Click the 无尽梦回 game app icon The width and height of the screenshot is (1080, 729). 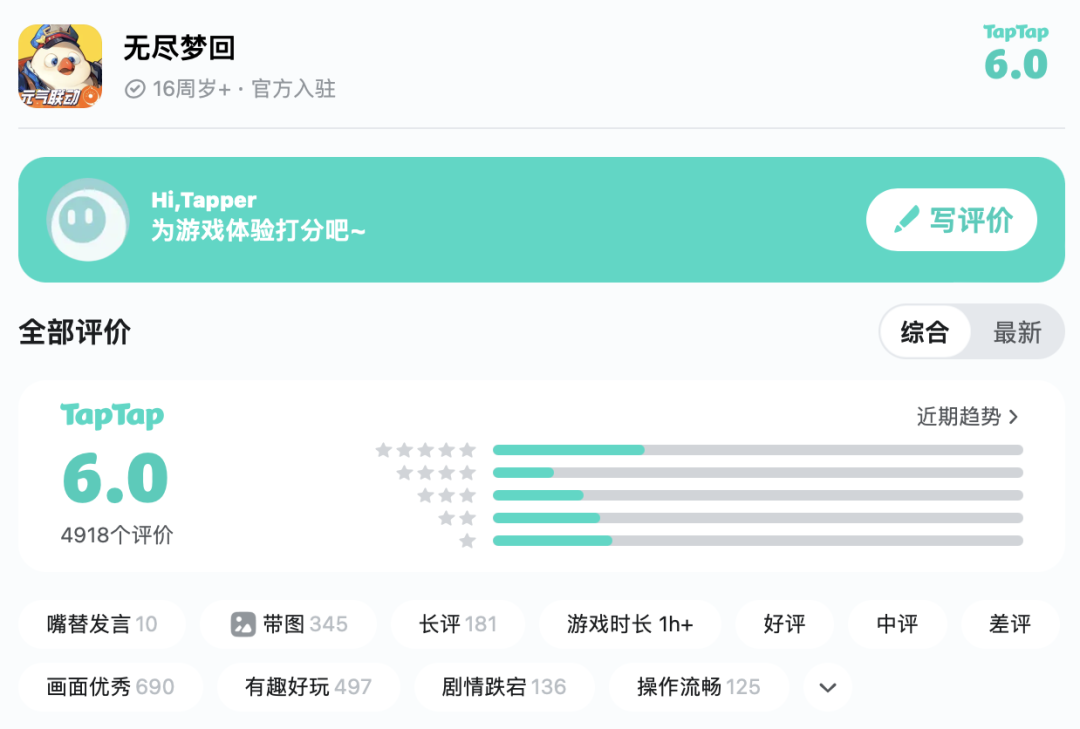pyautogui.click(x=60, y=66)
